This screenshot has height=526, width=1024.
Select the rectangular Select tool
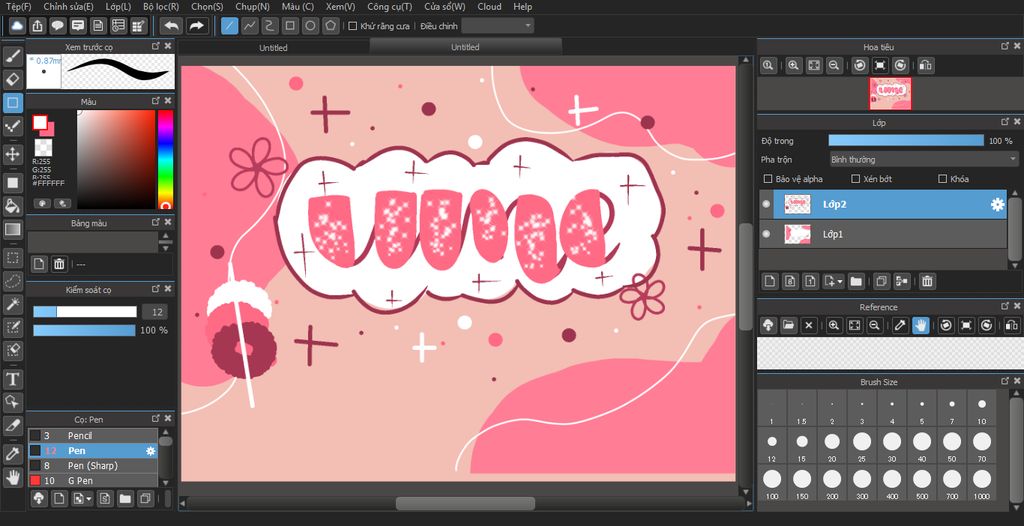click(13, 257)
